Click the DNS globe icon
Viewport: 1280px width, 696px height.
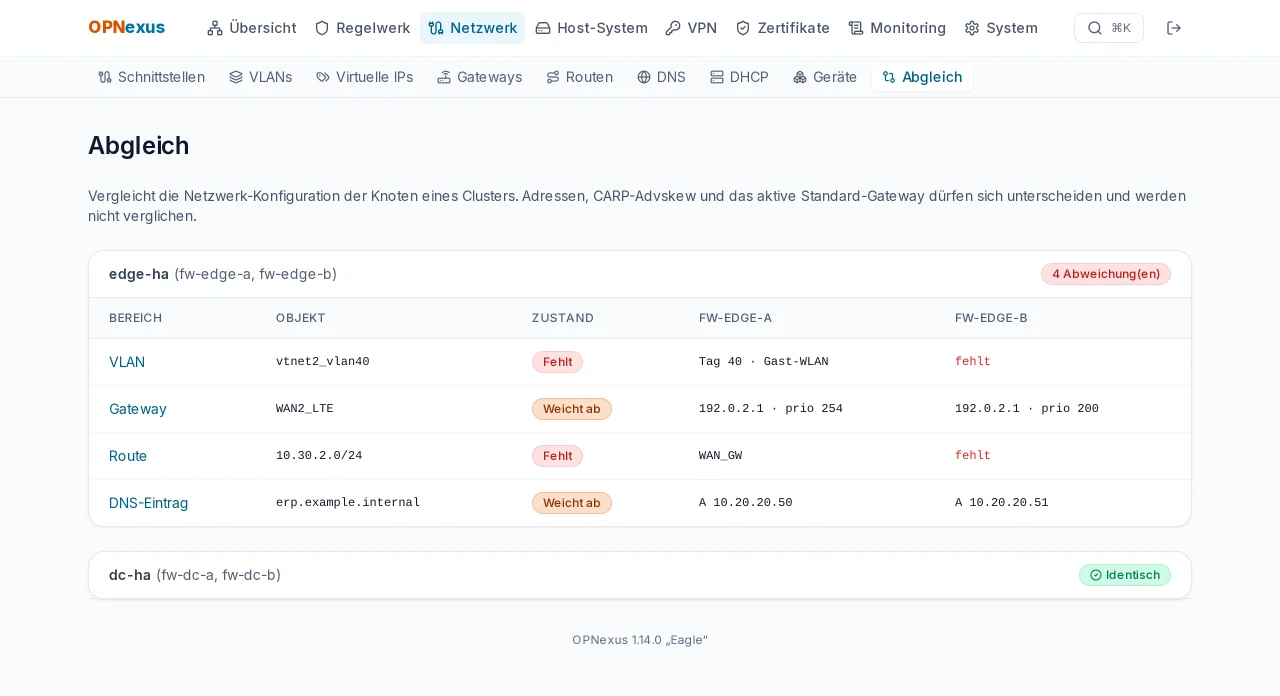pos(644,77)
